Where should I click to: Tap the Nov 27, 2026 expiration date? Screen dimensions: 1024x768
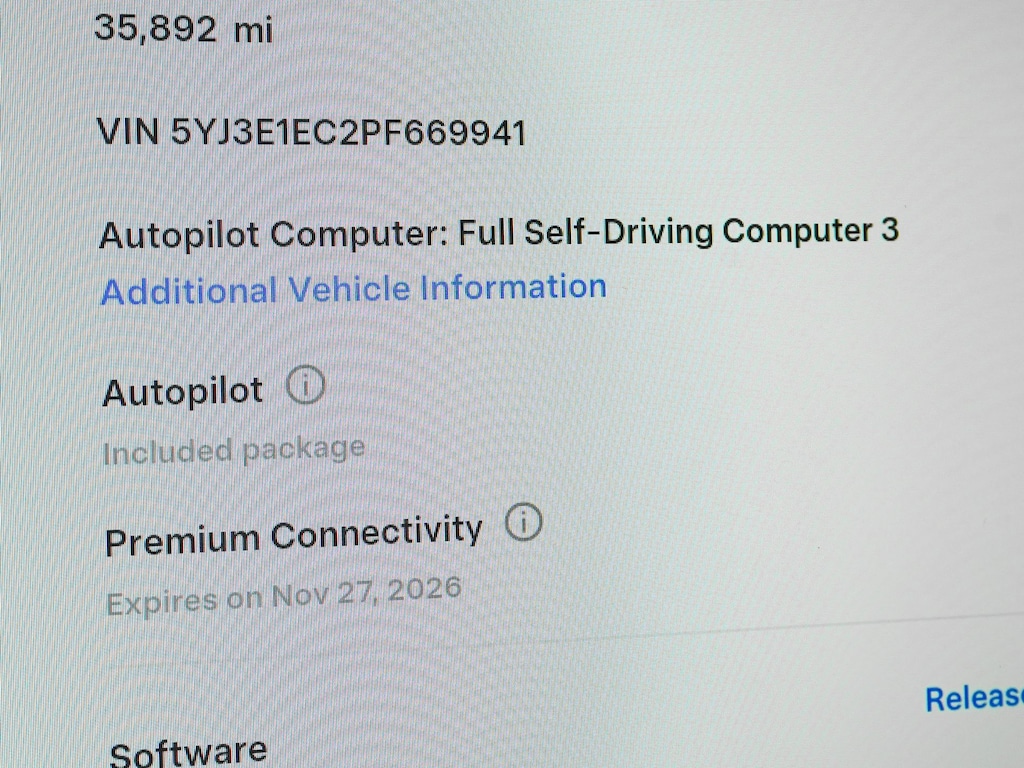(x=366, y=592)
